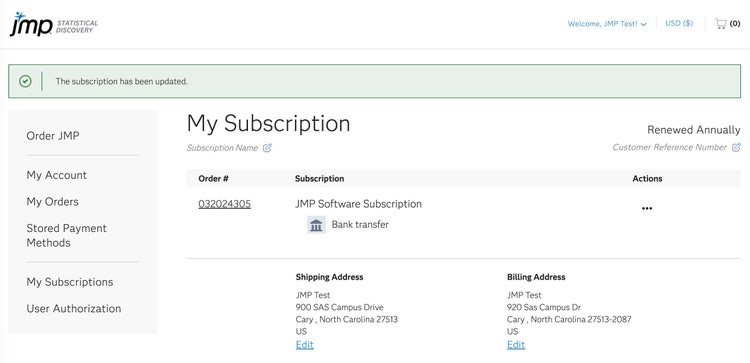
Task: Edit the Shipping Address
Action: [x=305, y=345]
